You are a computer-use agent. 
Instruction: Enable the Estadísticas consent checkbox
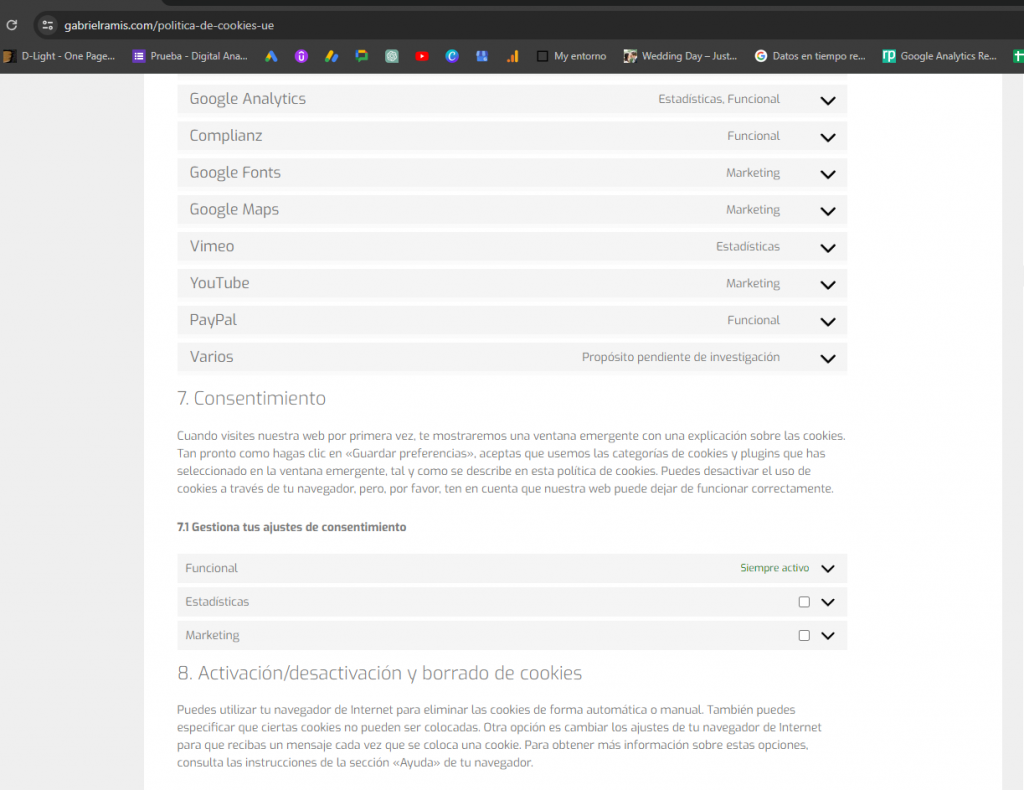coord(804,602)
